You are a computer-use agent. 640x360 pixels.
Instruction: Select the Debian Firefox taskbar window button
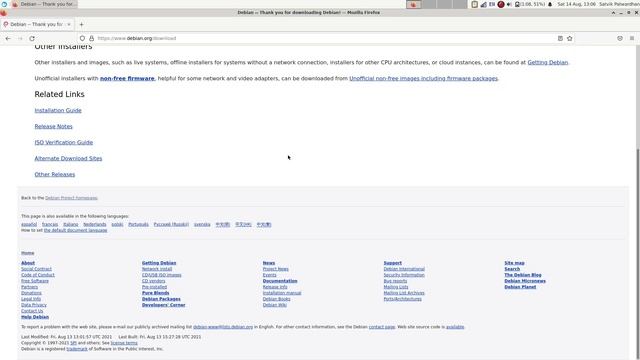tap(44, 4)
